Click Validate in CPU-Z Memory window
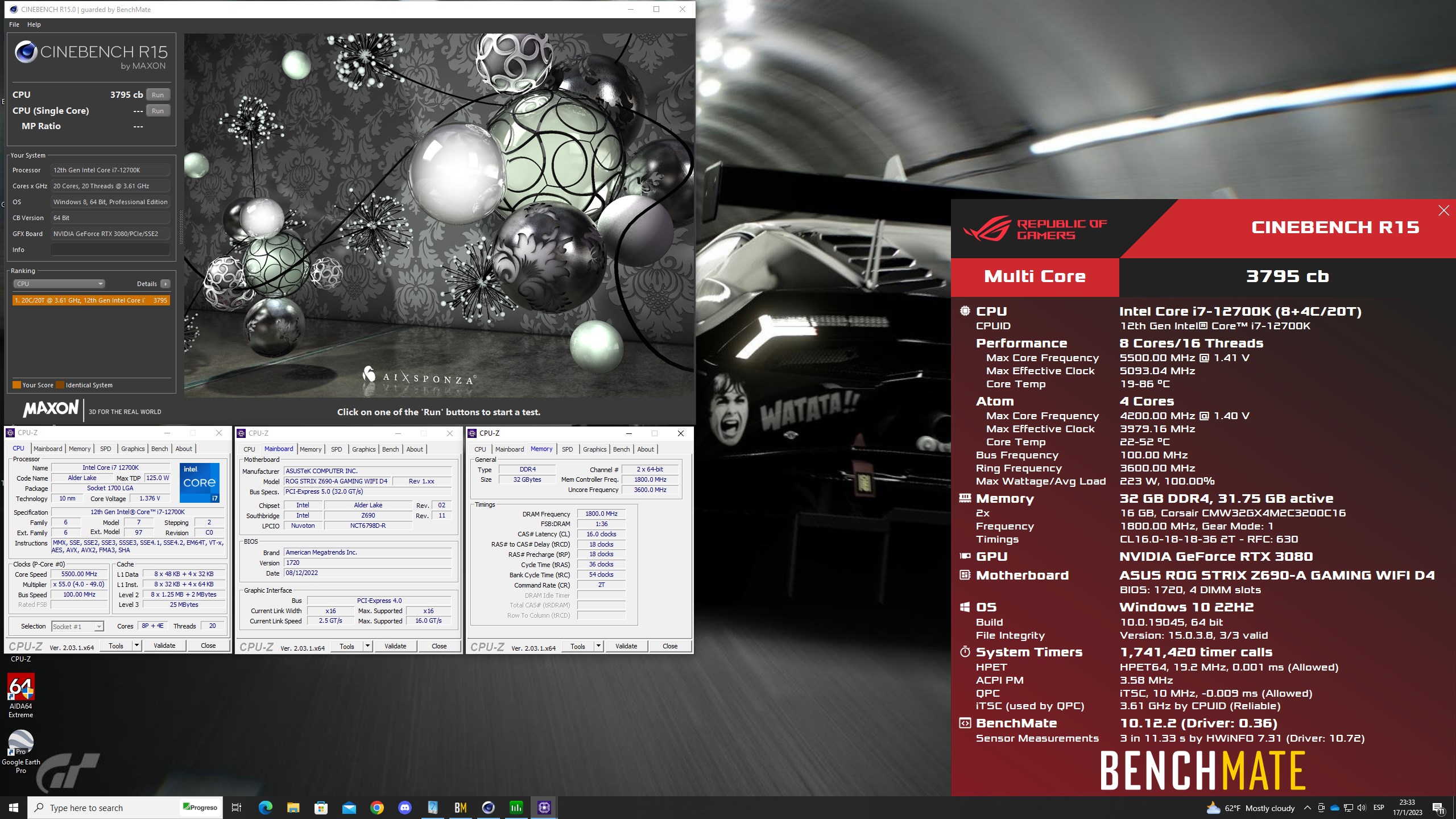This screenshot has width=1456, height=819. 626,646
